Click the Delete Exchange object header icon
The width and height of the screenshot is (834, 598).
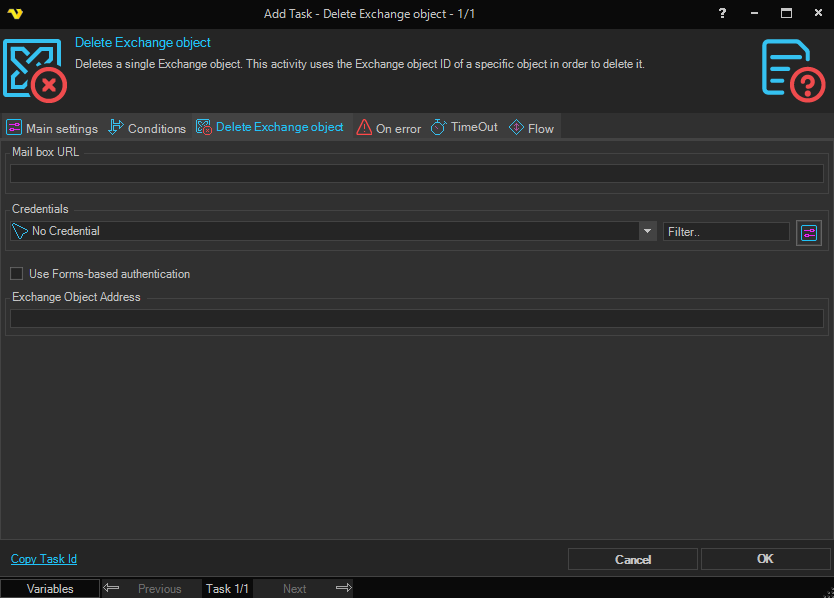[x=36, y=70]
